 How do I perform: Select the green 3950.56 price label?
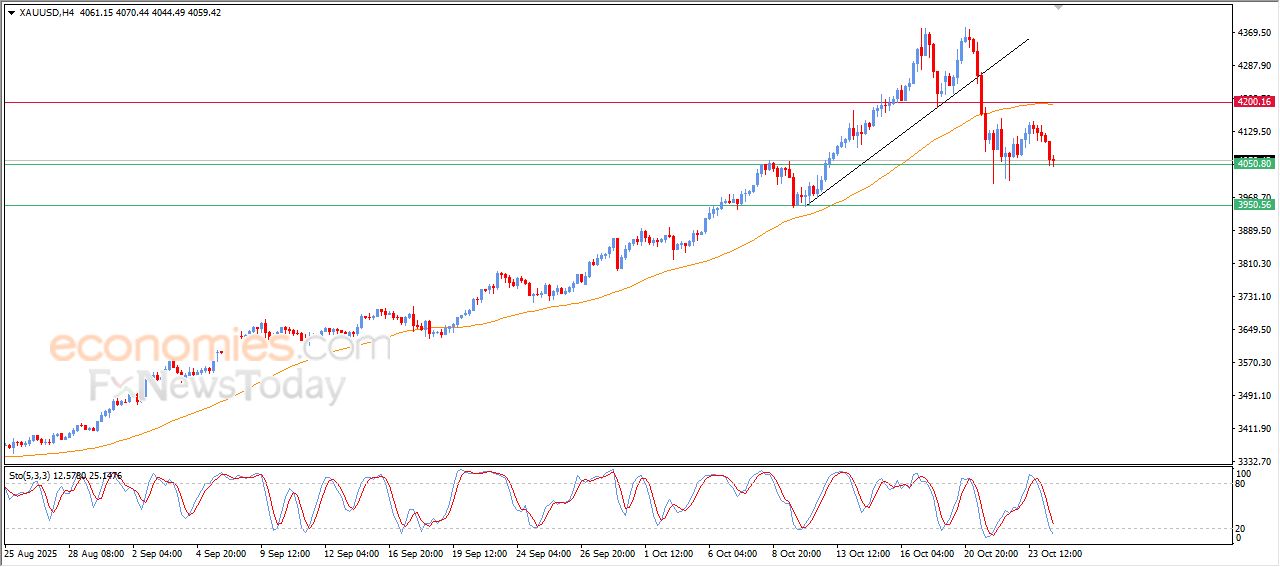[1253, 205]
